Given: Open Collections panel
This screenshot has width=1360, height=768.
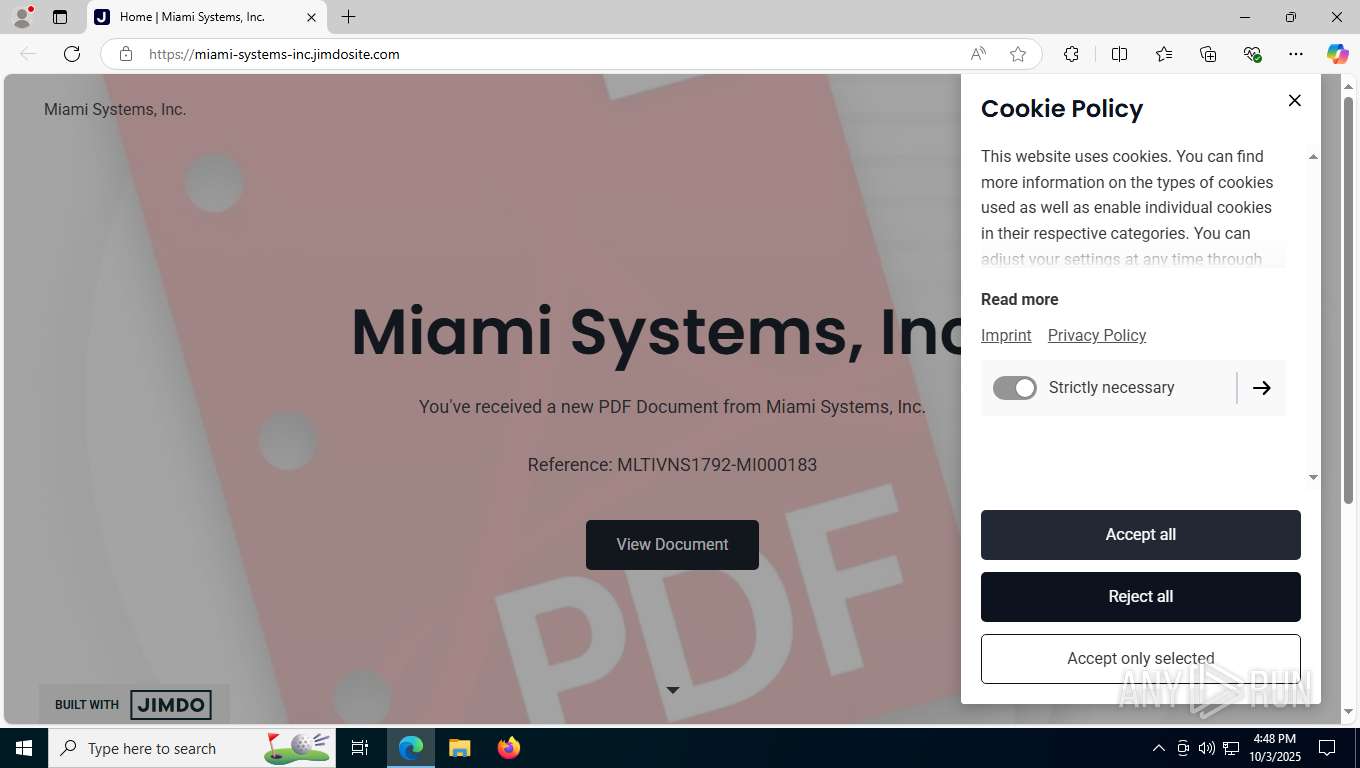Looking at the screenshot, I should point(1208,54).
